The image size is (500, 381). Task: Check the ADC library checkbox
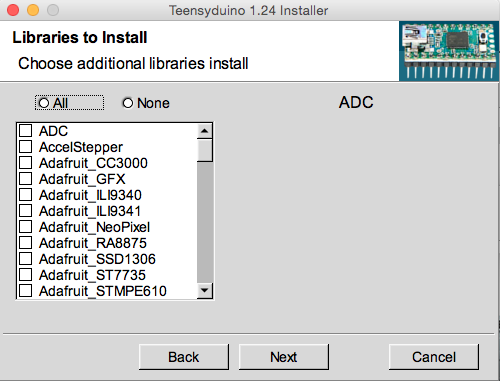(26, 131)
